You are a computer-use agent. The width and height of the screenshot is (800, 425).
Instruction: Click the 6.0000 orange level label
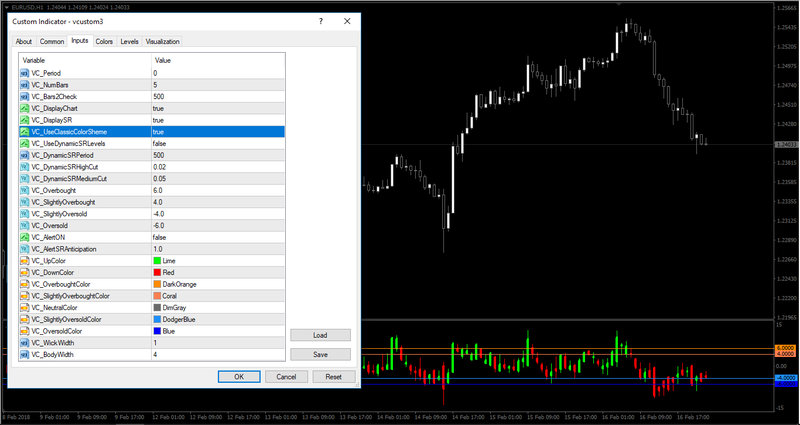coord(785,347)
